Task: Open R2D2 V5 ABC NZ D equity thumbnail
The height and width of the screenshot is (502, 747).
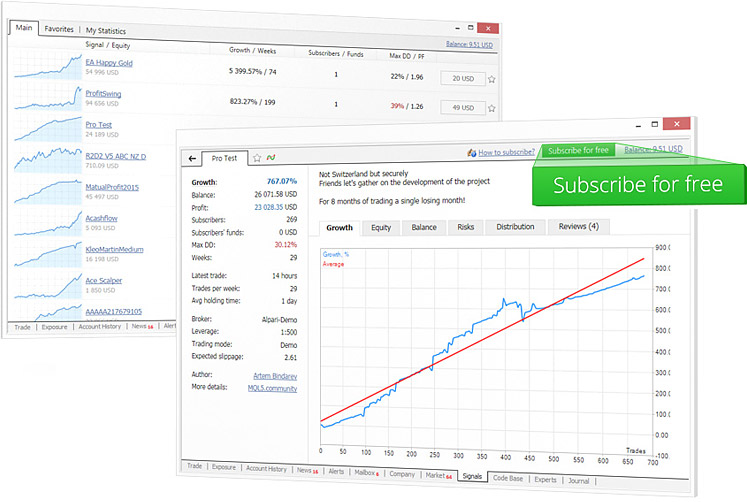Action: pyautogui.click(x=48, y=161)
